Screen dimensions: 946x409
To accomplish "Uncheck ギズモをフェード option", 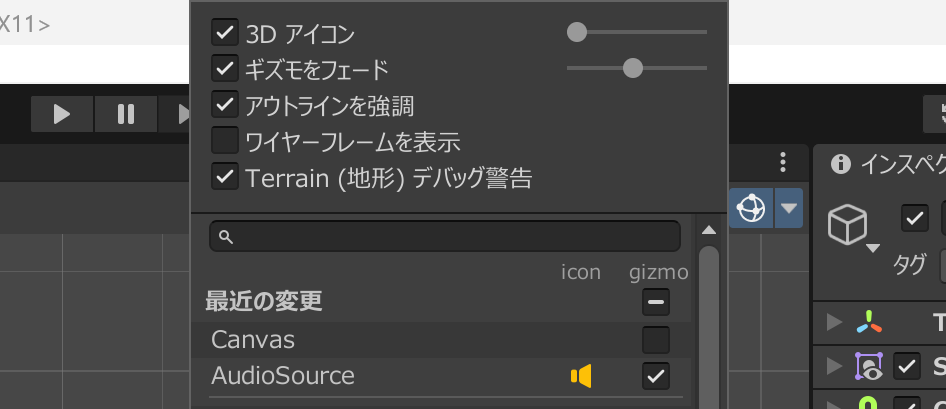I will click(224, 69).
